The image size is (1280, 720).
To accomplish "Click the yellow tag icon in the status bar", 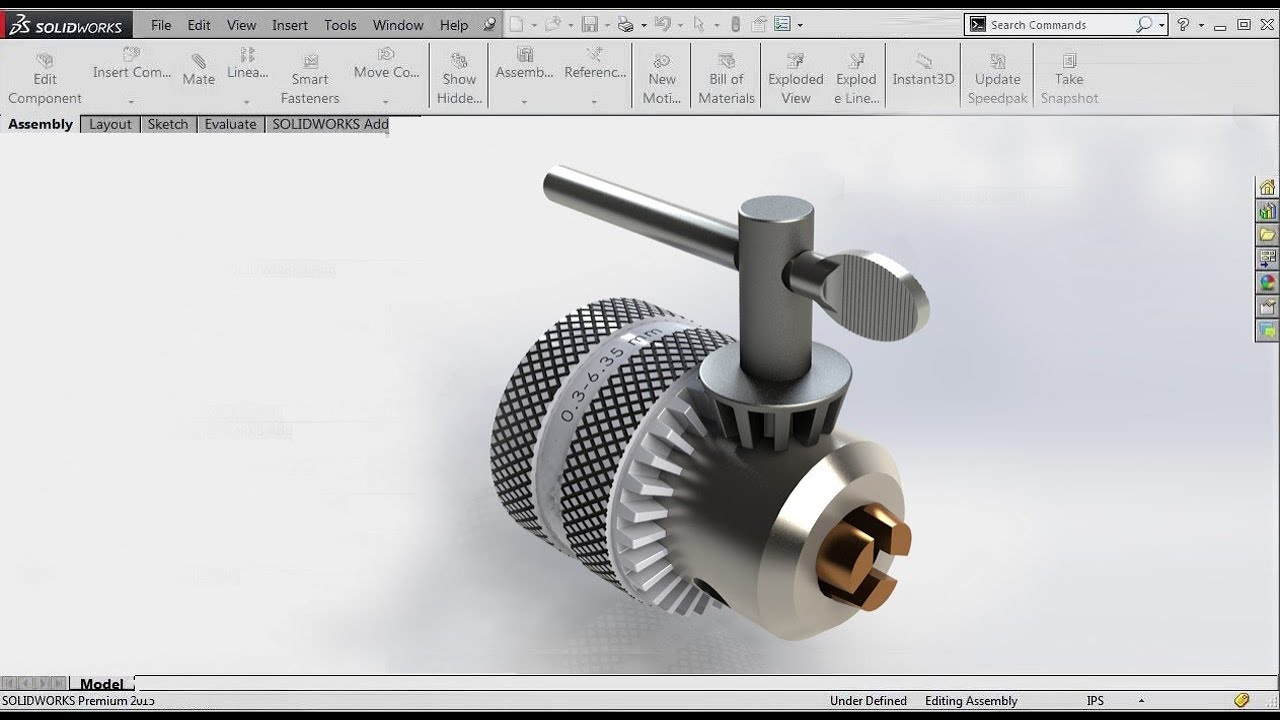I will click(x=1242, y=700).
